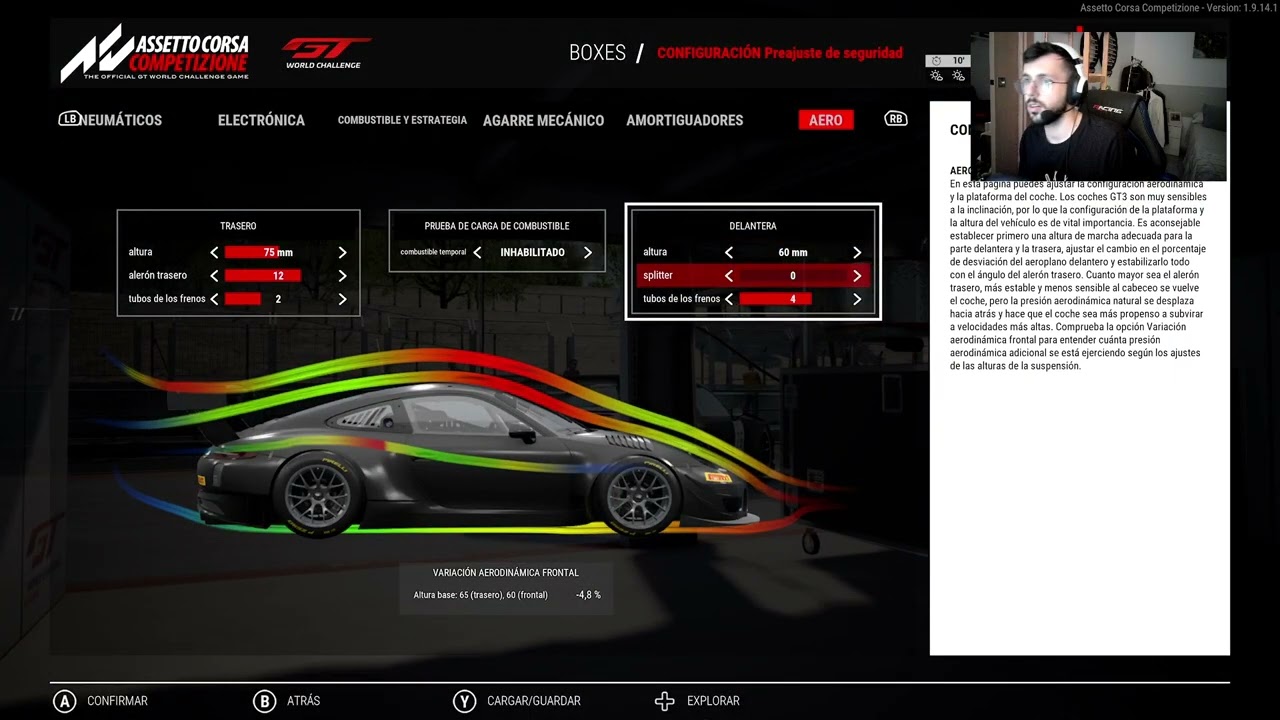Decrease rear tubos de los frenos
Viewport: 1280px width, 720px height.
[x=214, y=299]
